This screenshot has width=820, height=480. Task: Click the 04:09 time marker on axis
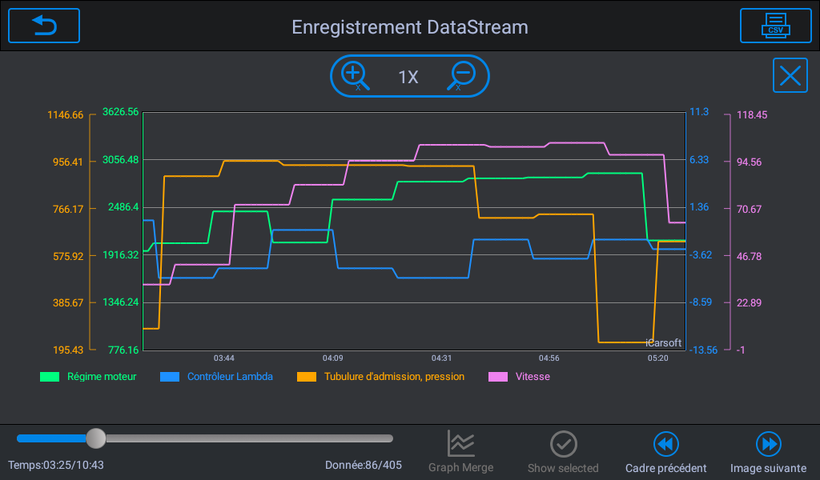[x=333, y=358]
